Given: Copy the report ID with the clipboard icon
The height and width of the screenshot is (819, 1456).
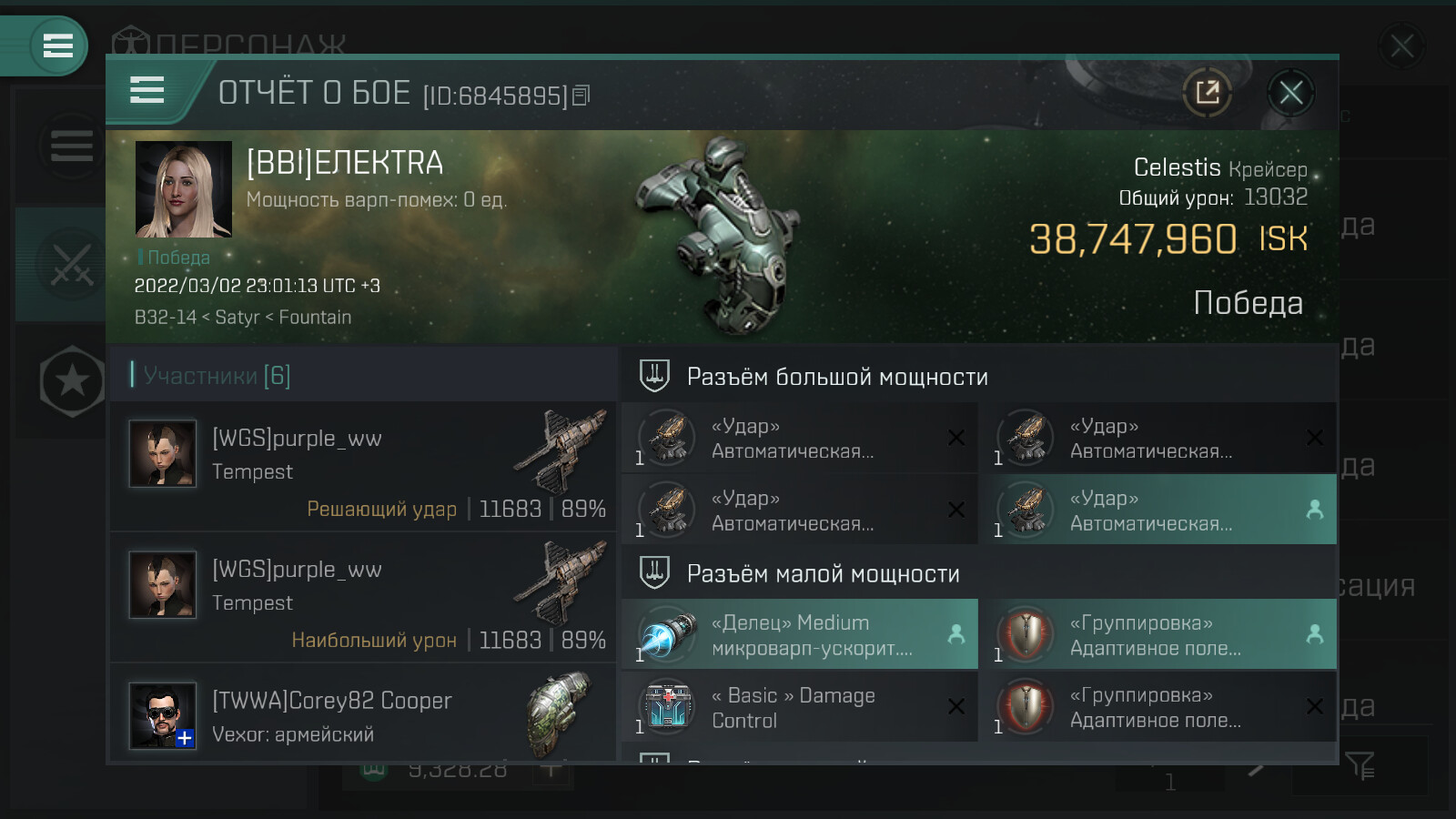Looking at the screenshot, I should (581, 95).
